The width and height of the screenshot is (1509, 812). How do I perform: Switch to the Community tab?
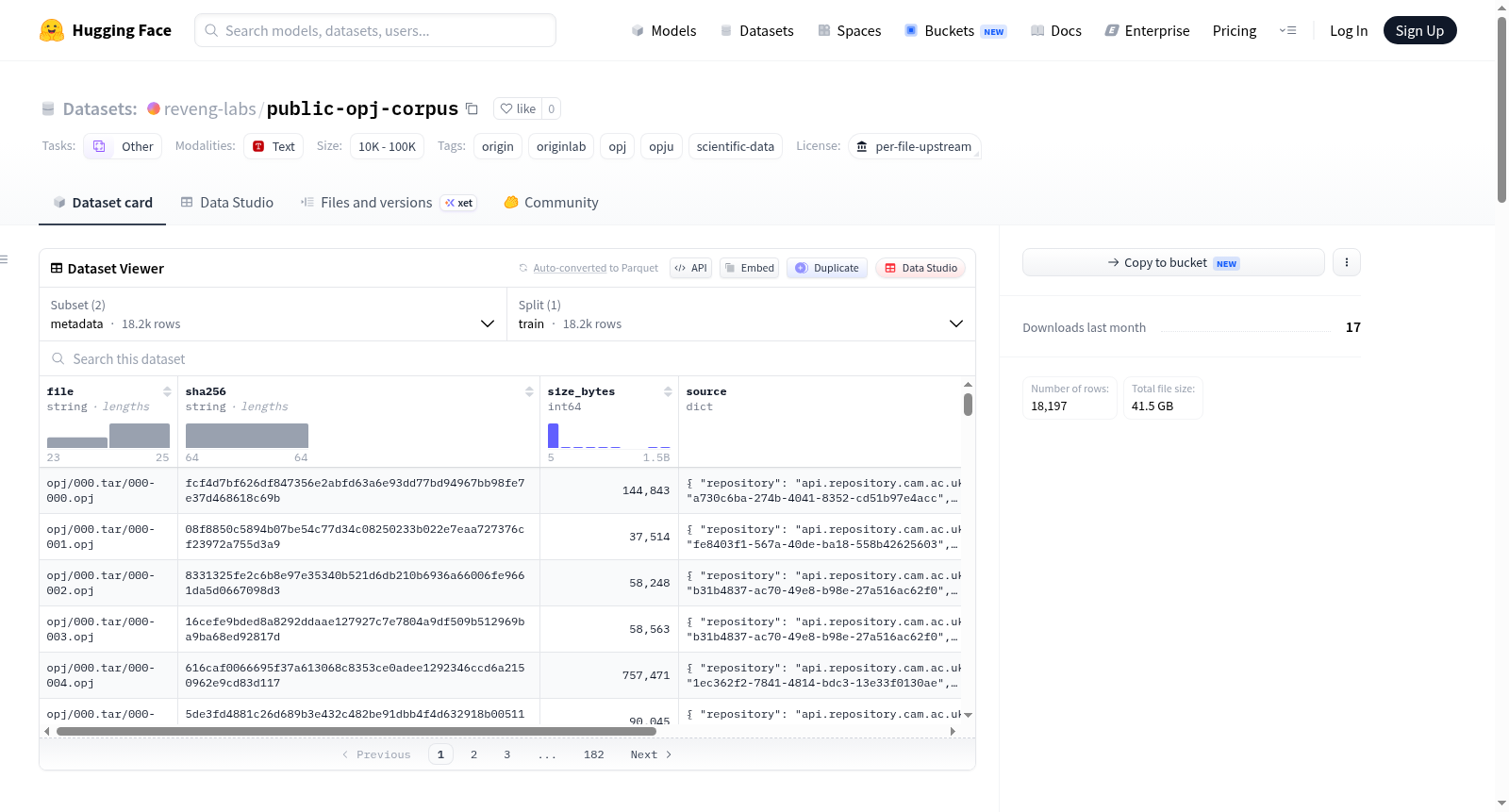tap(551, 202)
